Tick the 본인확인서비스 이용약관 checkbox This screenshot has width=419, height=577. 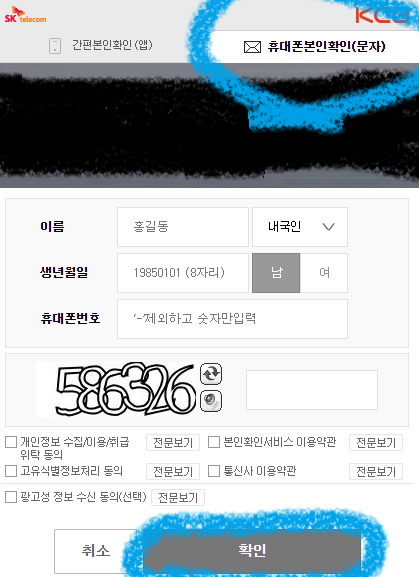click(x=214, y=442)
